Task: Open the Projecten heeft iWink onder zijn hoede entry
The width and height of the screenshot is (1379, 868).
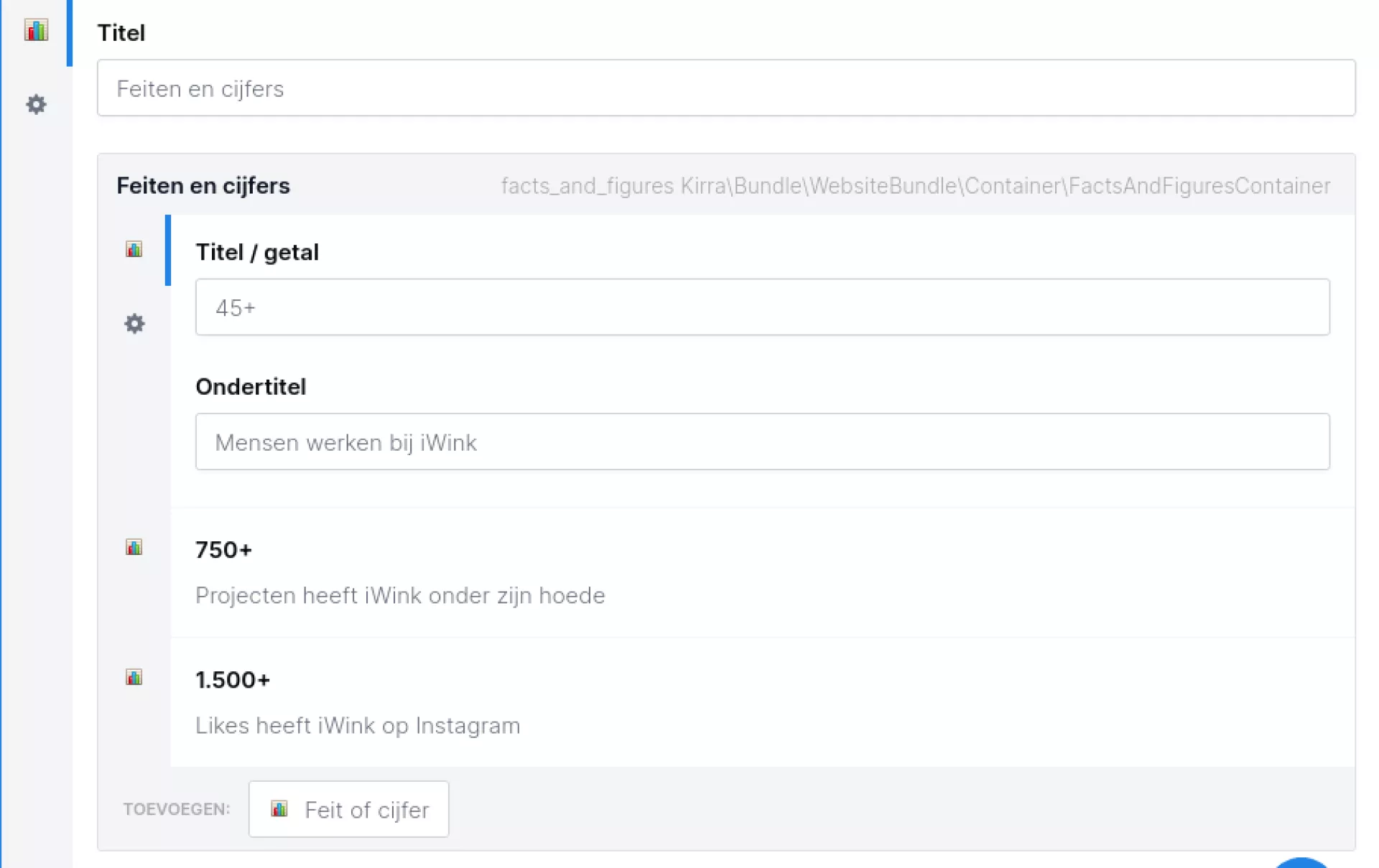Action: pos(400,596)
